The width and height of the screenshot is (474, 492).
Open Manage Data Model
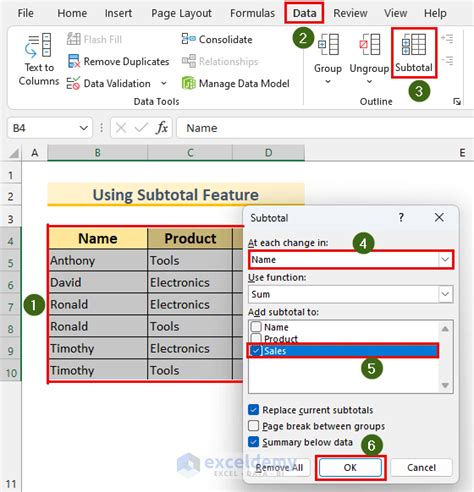(x=235, y=83)
